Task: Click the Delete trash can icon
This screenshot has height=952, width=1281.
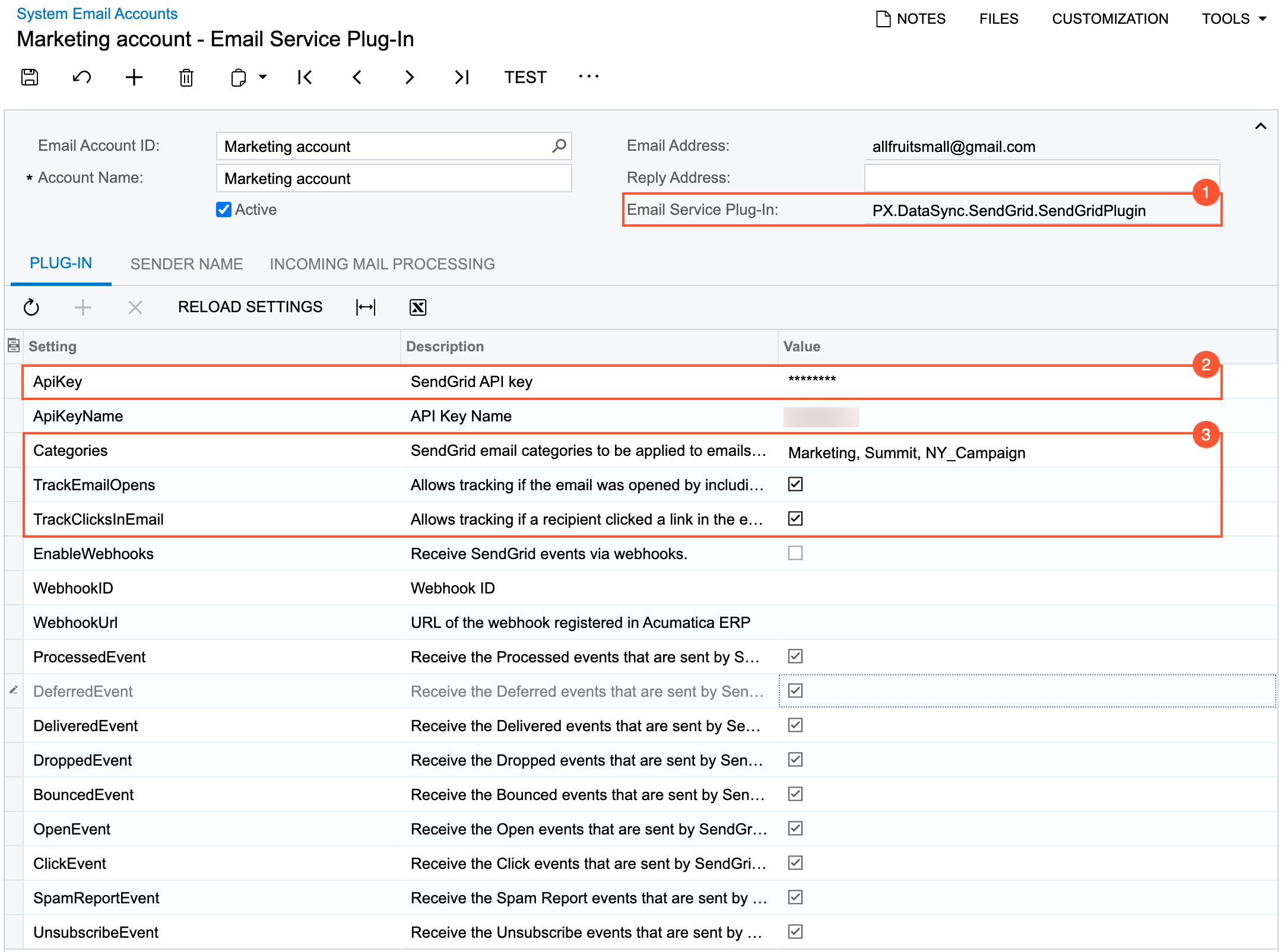Action: click(186, 77)
